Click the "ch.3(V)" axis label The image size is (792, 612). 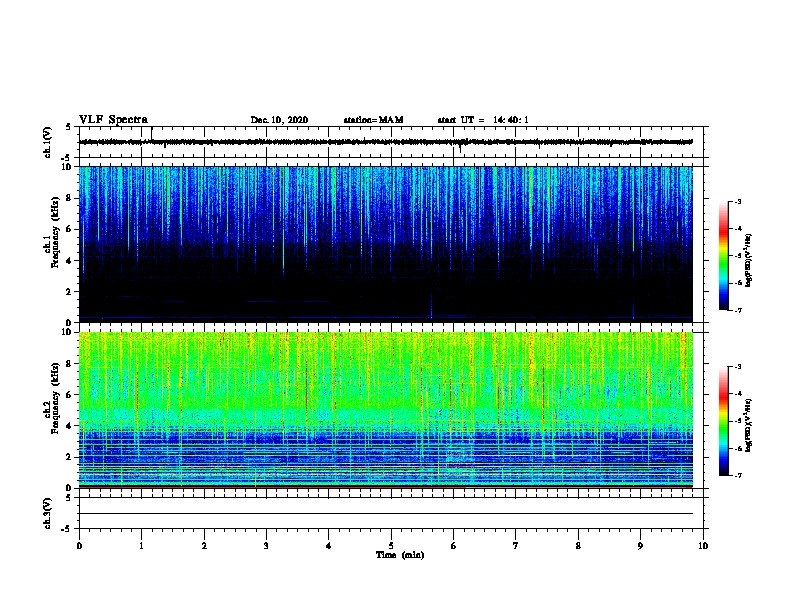pyautogui.click(x=47, y=513)
